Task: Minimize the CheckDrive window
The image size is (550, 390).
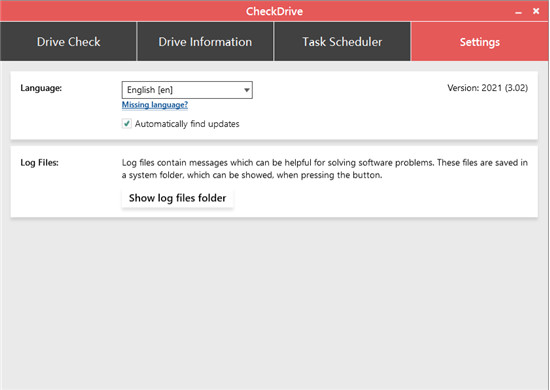Action: point(519,12)
